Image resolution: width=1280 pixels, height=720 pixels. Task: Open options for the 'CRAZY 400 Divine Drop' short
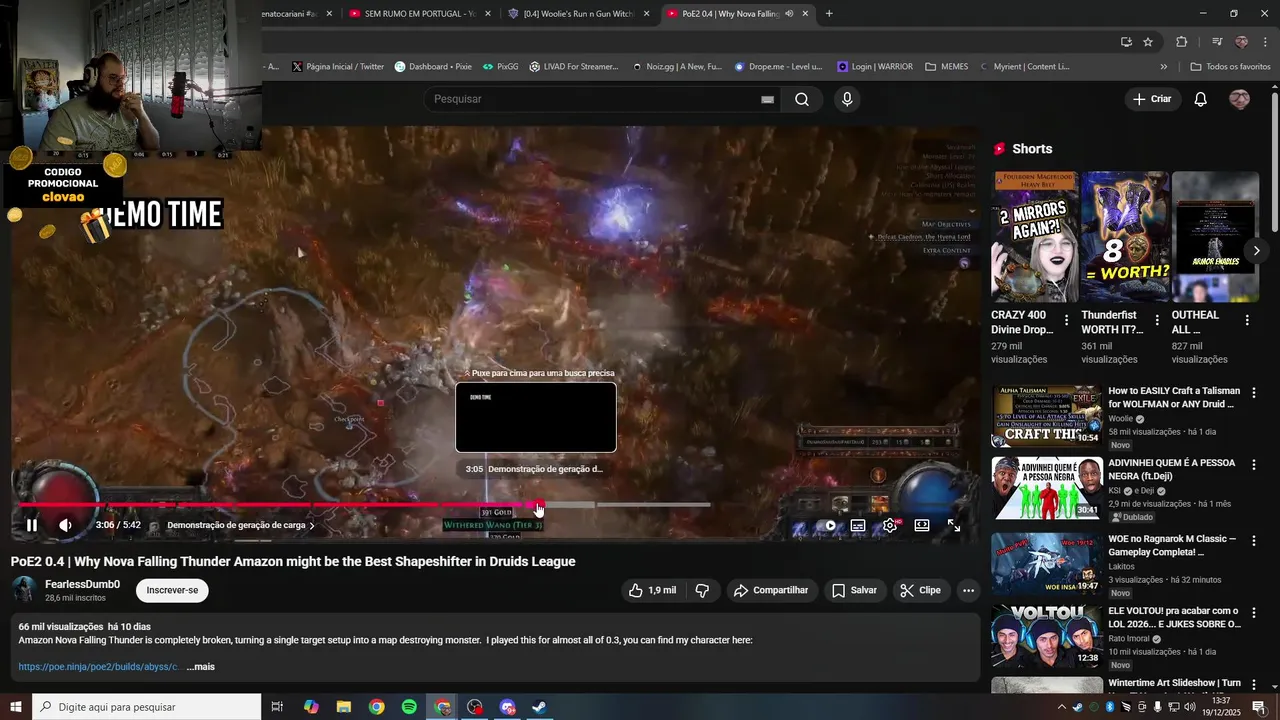[1066, 320]
